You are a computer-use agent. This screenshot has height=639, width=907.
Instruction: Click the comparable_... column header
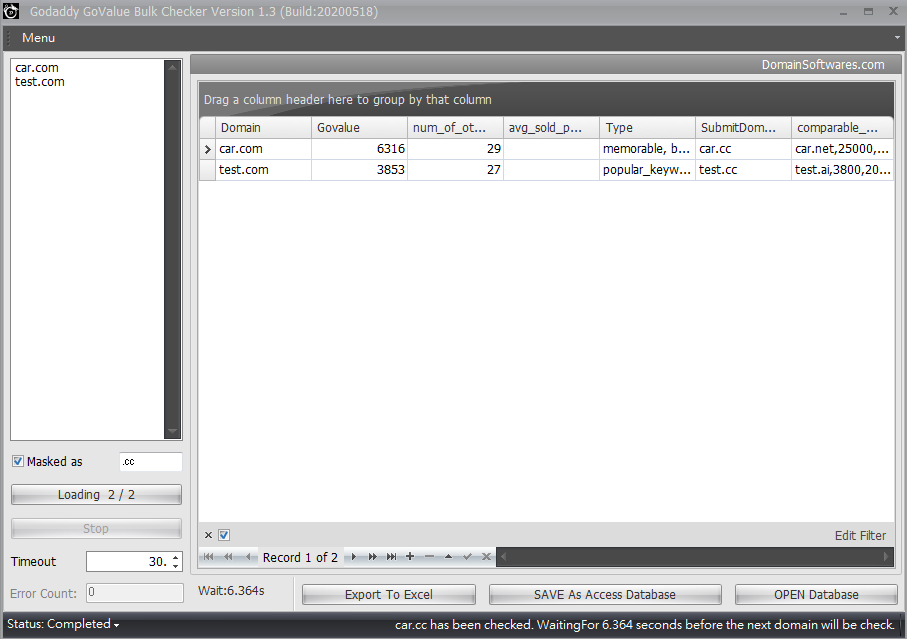pyautogui.click(x=843, y=128)
